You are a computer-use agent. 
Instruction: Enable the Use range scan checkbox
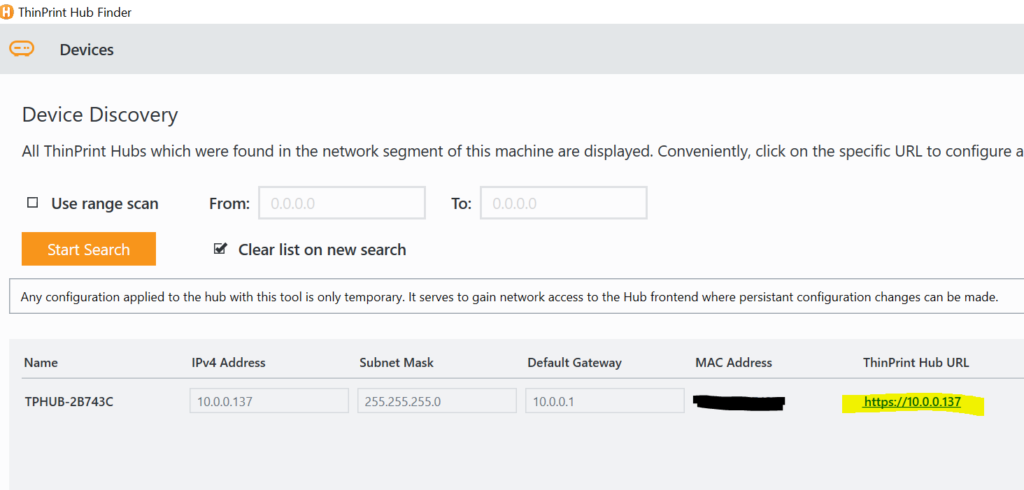32,203
